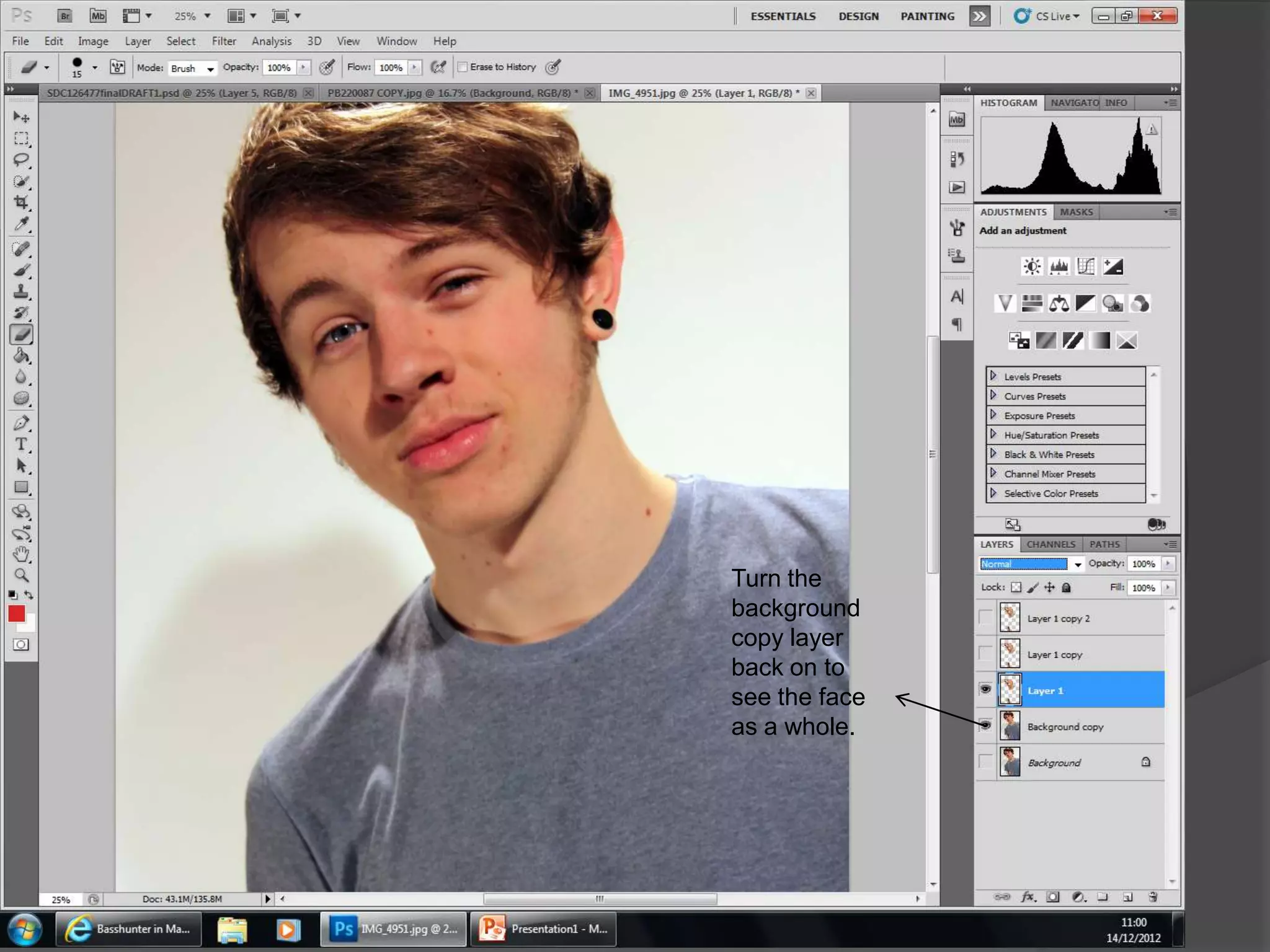The width and height of the screenshot is (1270, 952).
Task: Switch to SDC126477finalDRAFT1.psd document tab
Action: [x=172, y=93]
